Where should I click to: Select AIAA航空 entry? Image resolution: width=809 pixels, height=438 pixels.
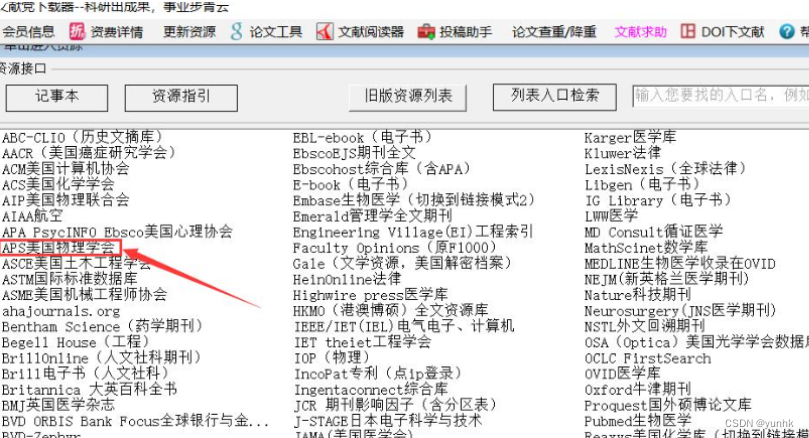(32, 216)
